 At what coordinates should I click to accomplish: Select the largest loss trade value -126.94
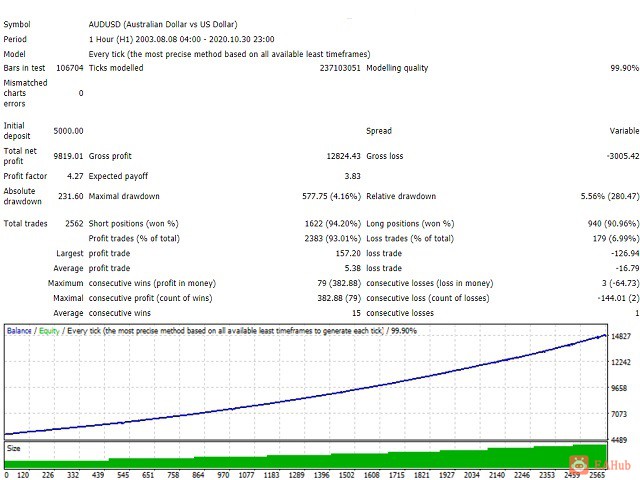pos(625,253)
